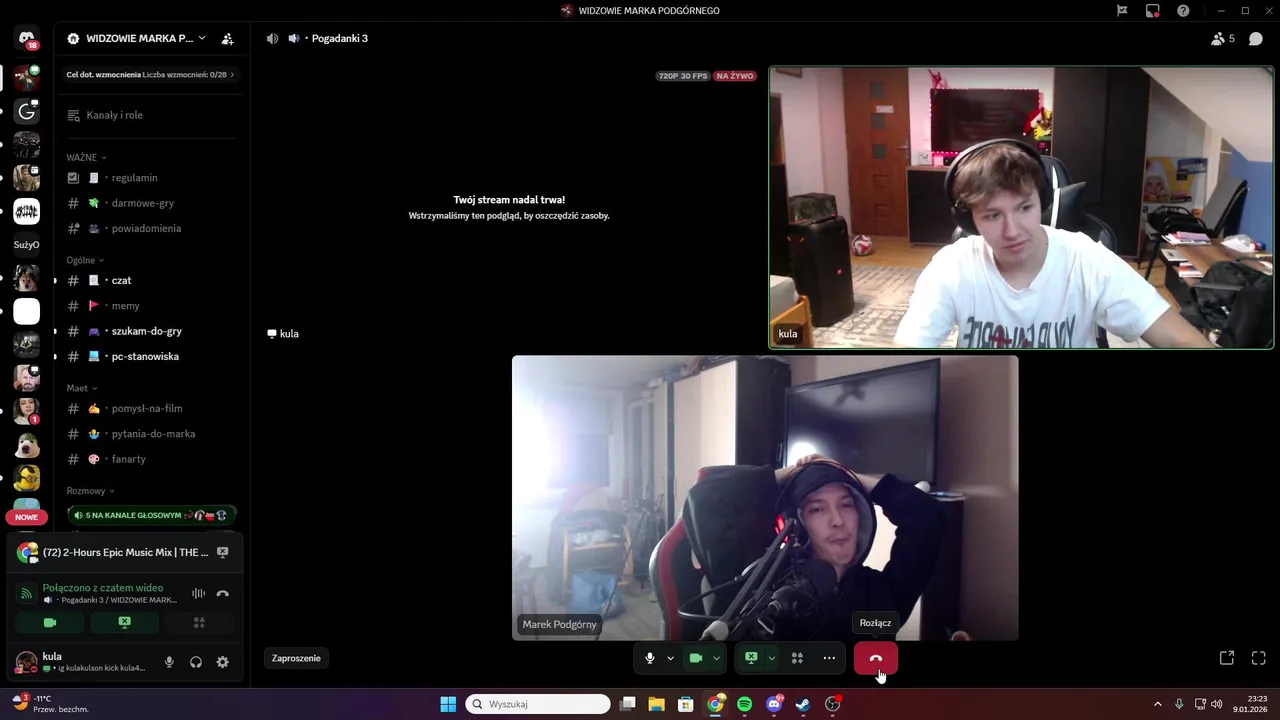Stop screen sharing in the call control bar
The image size is (1280, 720).
click(x=751, y=658)
